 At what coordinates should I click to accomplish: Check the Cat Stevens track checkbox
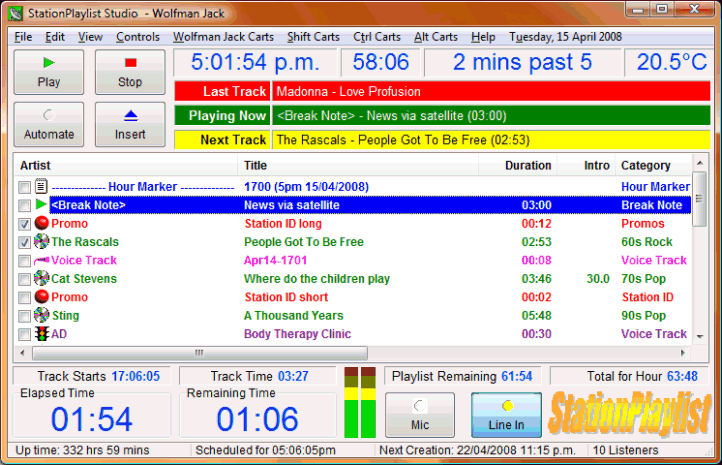[x=24, y=279]
